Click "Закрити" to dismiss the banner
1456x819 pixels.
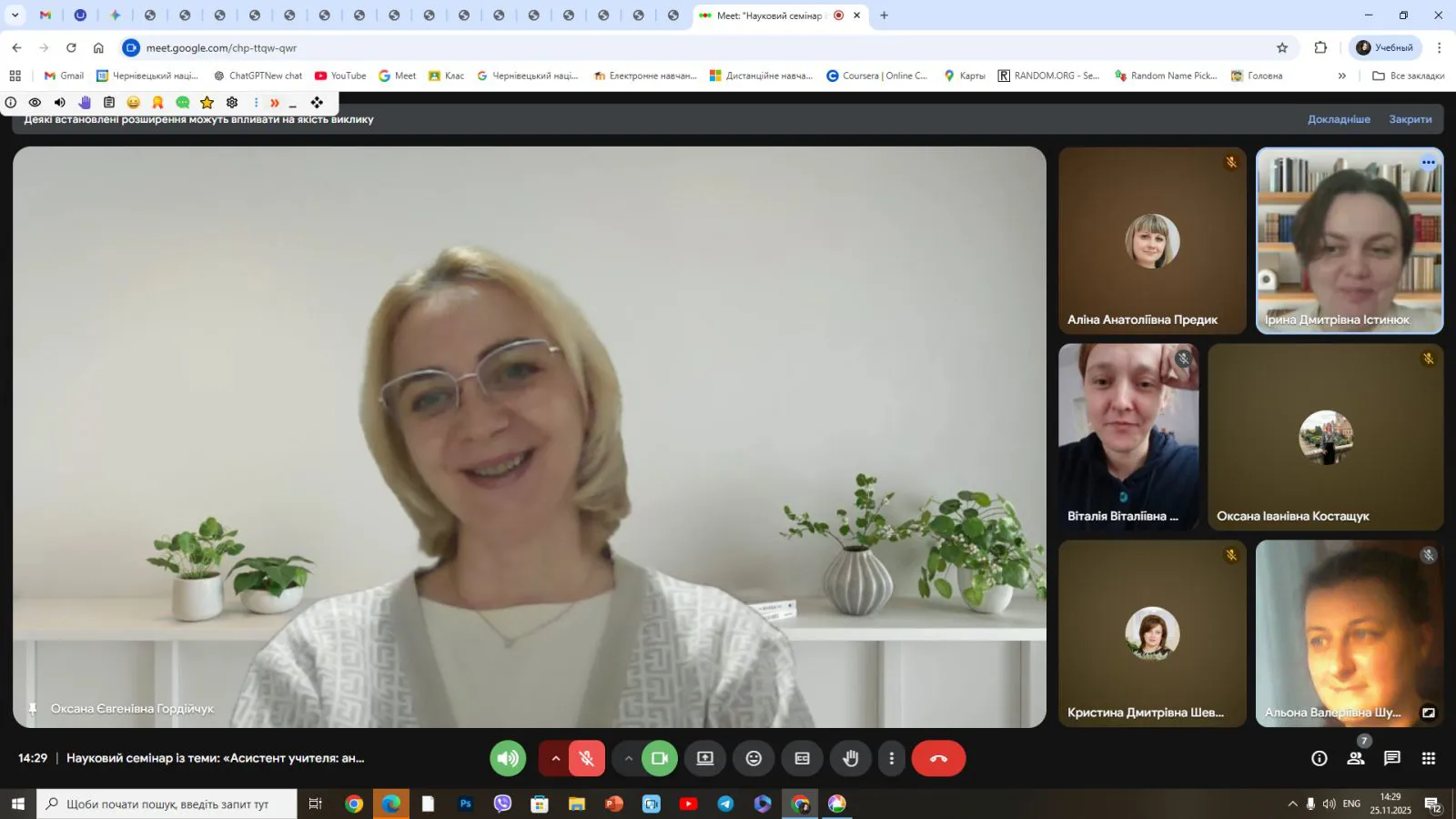coord(1410,119)
